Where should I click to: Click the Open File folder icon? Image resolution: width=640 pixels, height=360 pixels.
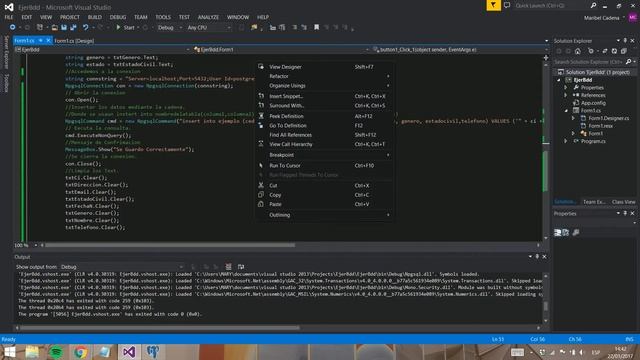[x=54, y=27]
